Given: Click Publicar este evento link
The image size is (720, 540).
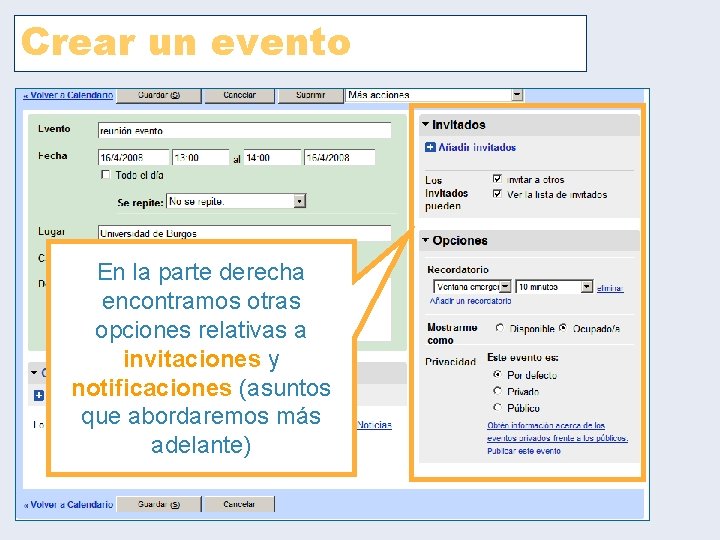Looking at the screenshot, I should 524,451.
